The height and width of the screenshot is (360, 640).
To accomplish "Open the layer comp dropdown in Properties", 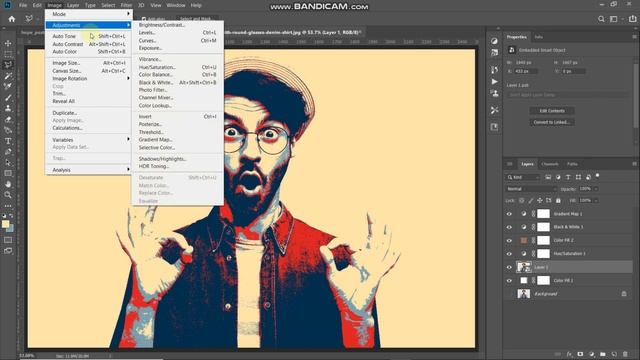I will [x=568, y=95].
